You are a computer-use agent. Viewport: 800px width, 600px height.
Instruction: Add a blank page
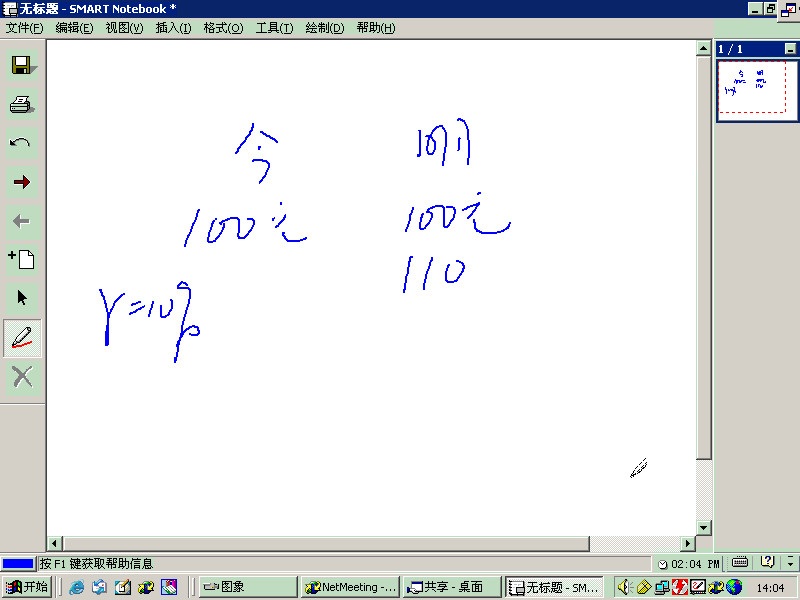click(21, 259)
